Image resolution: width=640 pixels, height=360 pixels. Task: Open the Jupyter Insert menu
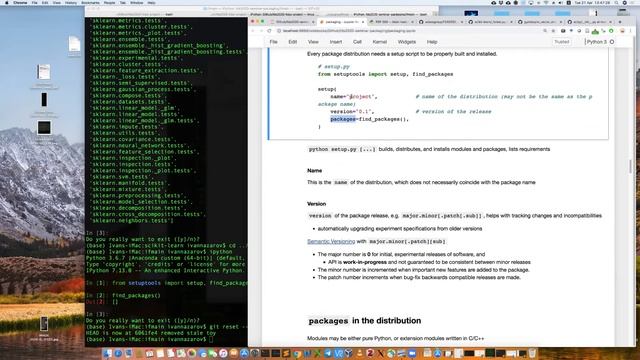pos(336,42)
